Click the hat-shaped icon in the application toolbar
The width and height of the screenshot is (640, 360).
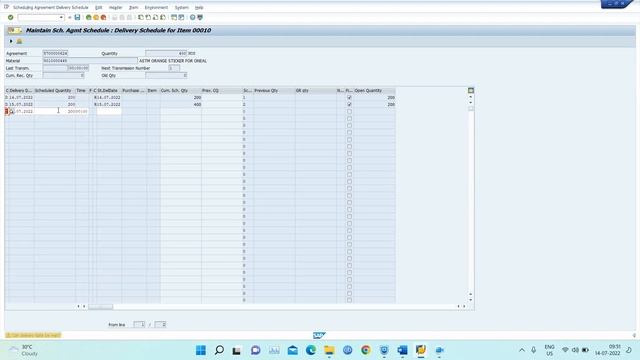tap(19, 41)
